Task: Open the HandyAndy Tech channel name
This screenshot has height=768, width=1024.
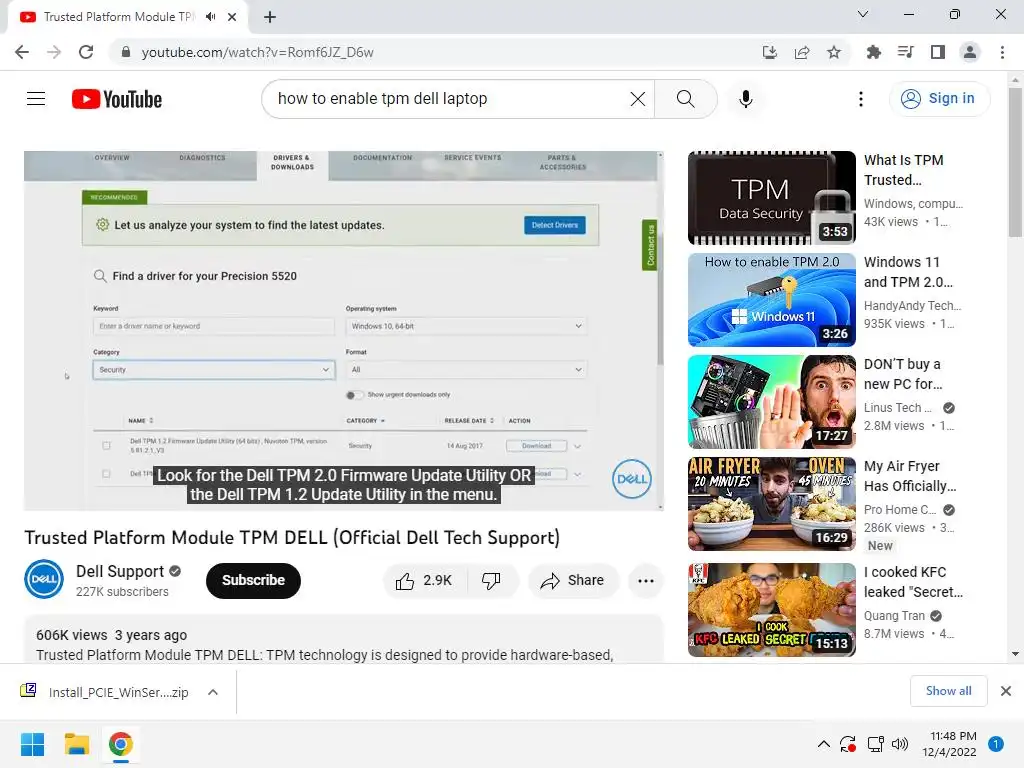Action: [912, 306]
